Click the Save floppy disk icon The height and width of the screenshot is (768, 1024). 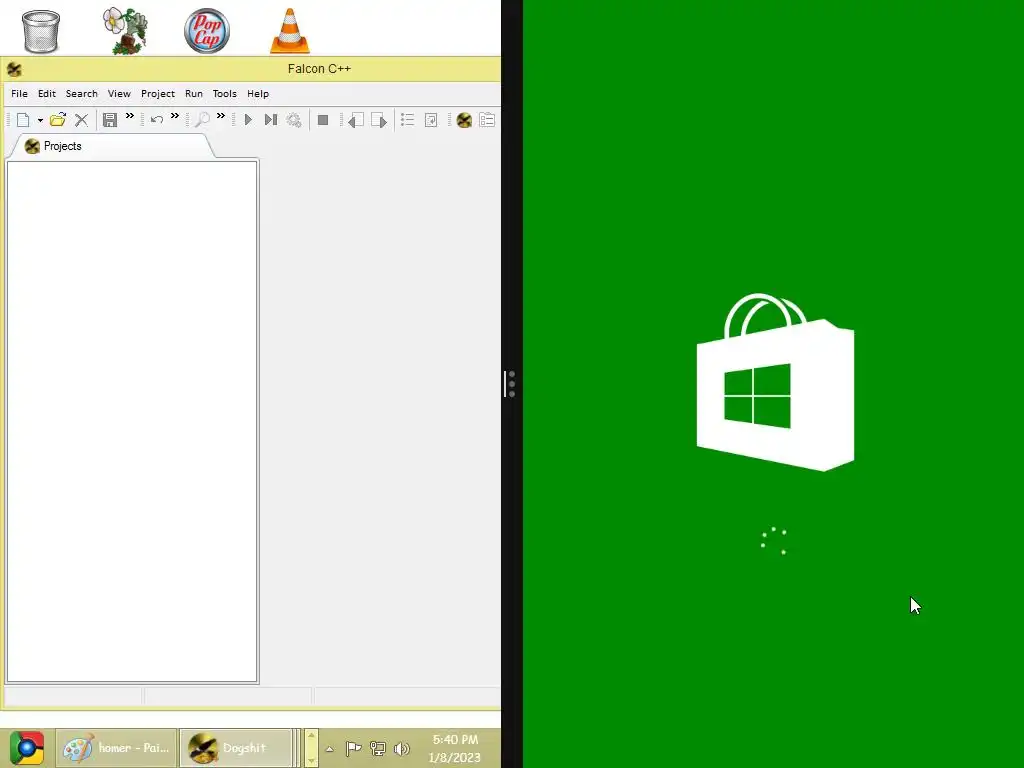pyautogui.click(x=110, y=120)
